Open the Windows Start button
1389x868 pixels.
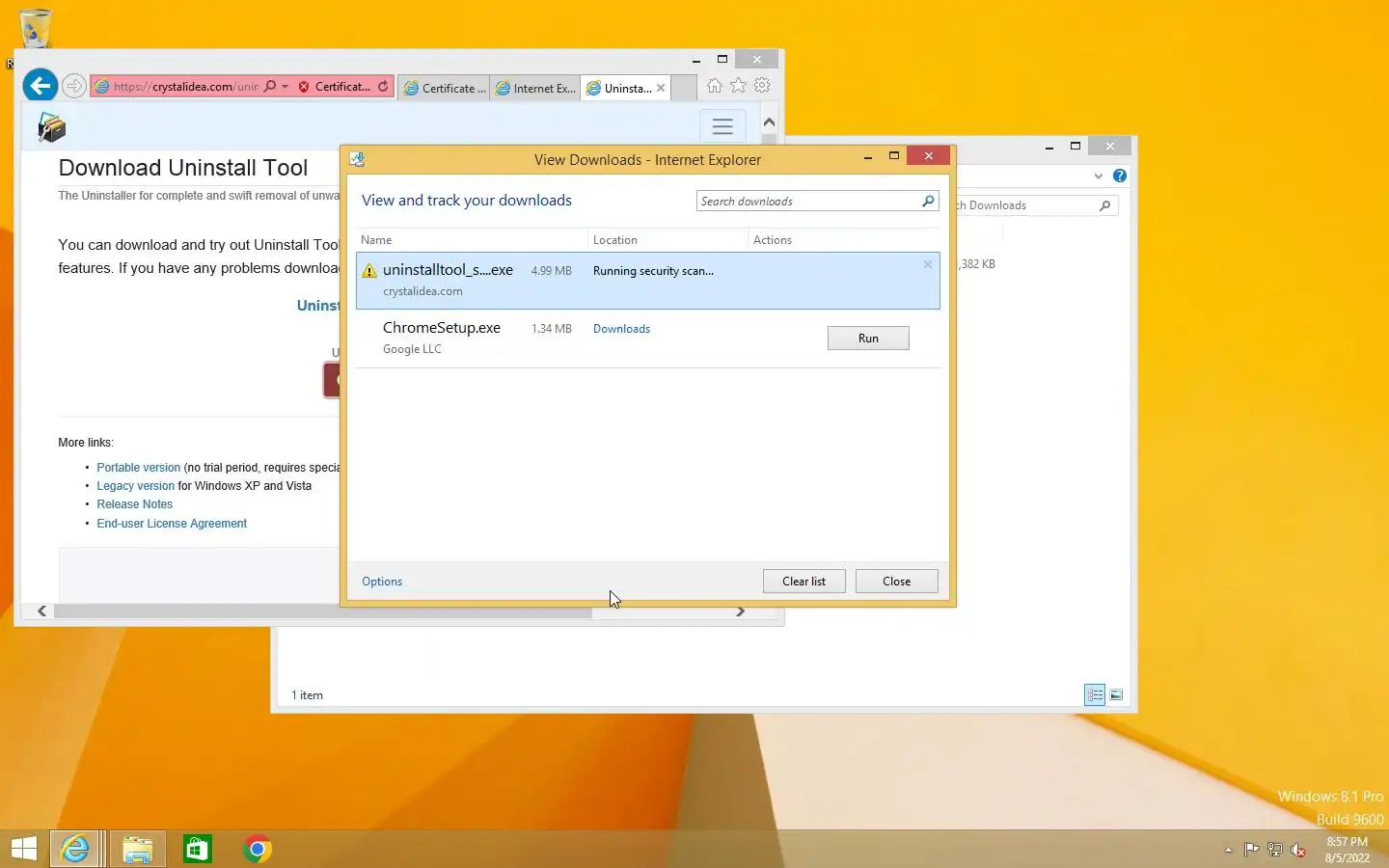(24, 849)
